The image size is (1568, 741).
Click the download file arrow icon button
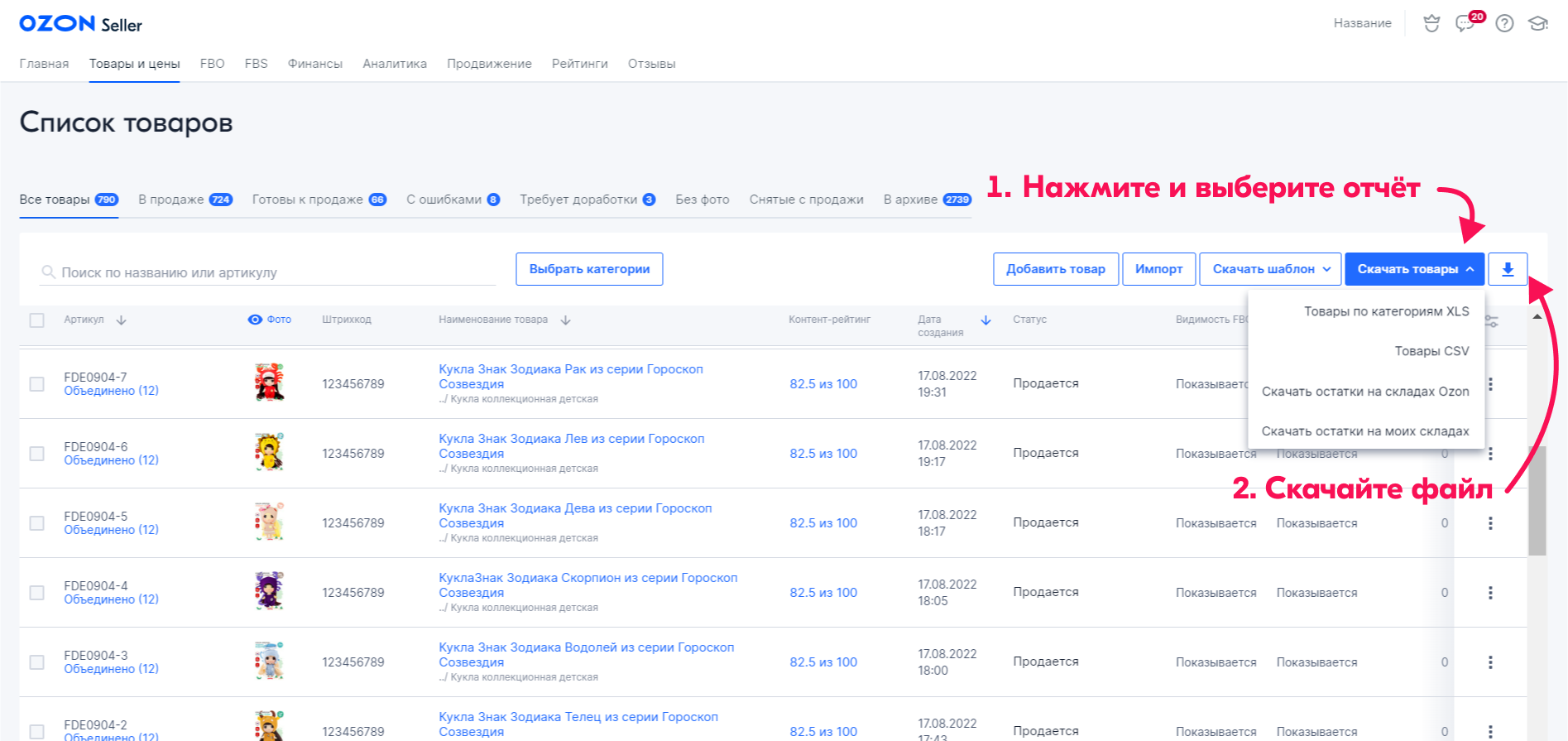(x=1507, y=269)
